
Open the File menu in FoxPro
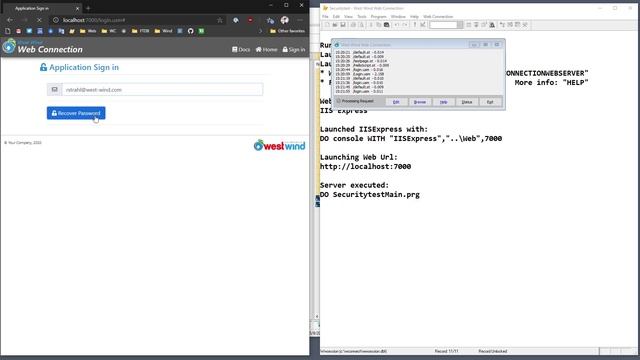(325, 17)
